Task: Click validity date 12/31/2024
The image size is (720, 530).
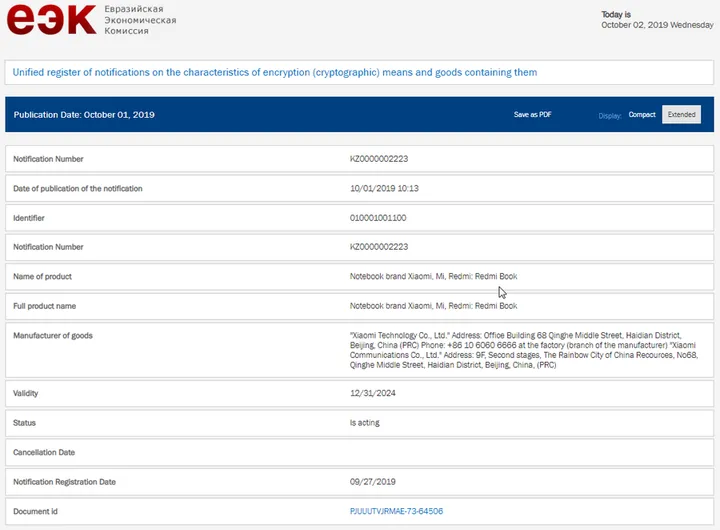Action: pyautogui.click(x=372, y=393)
